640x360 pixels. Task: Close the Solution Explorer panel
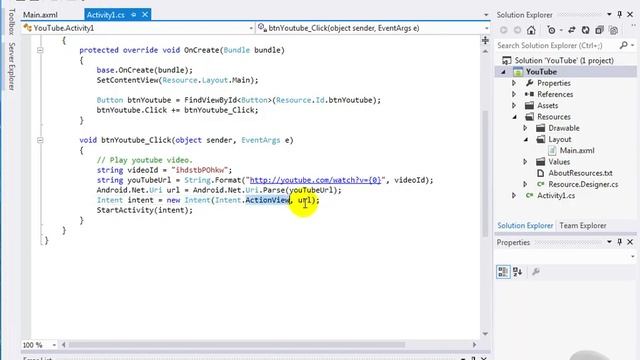click(630, 15)
